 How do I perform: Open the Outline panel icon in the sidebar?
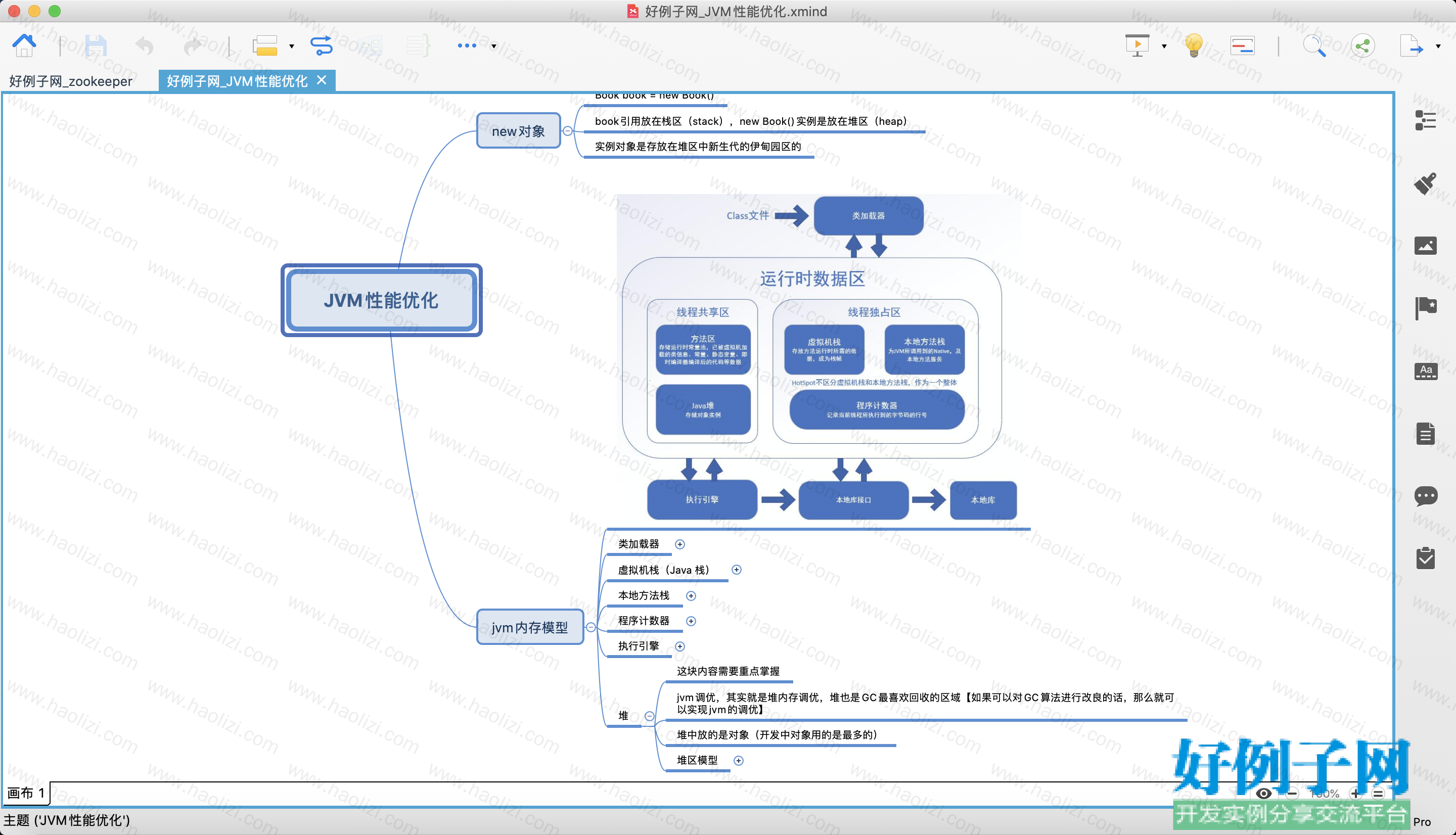(x=1426, y=120)
